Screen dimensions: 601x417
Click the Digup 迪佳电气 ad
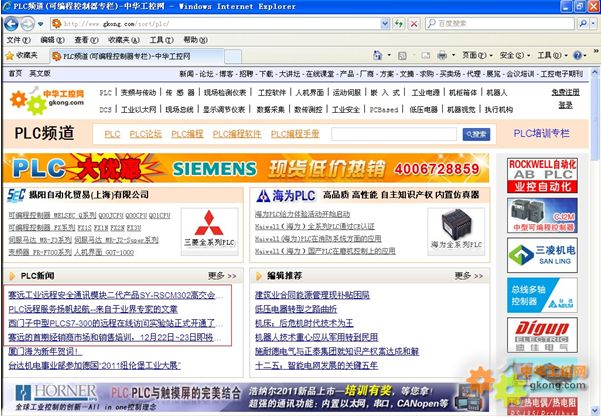click(542, 335)
